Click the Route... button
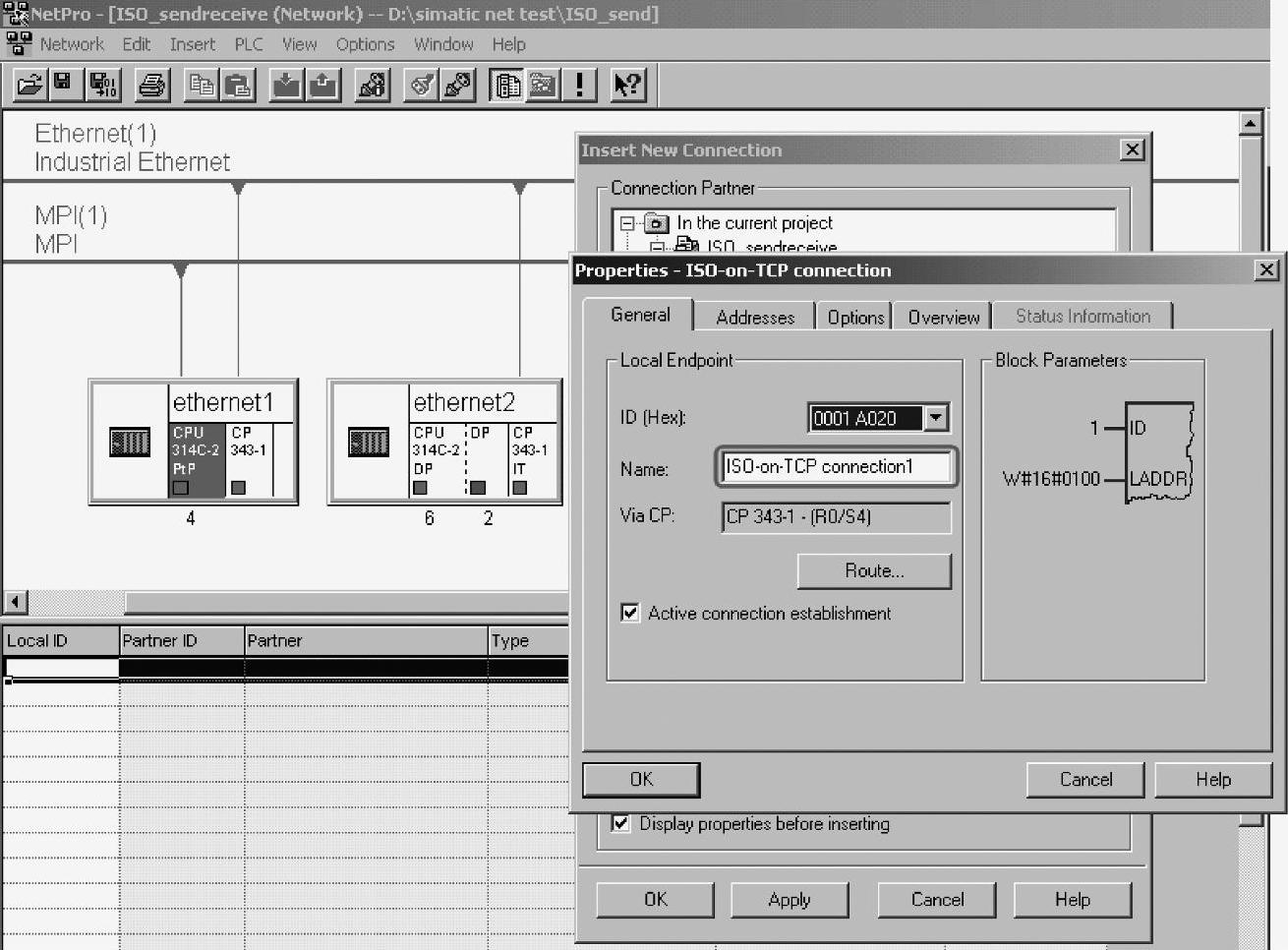Screen dimensions: 1288x950 874,570
